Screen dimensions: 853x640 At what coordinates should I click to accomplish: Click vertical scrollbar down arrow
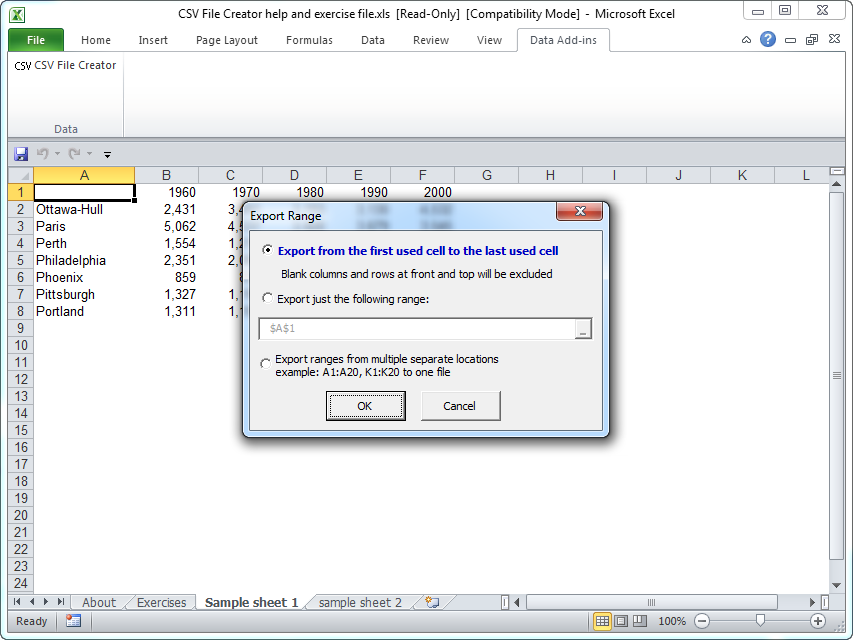[x=837, y=586]
